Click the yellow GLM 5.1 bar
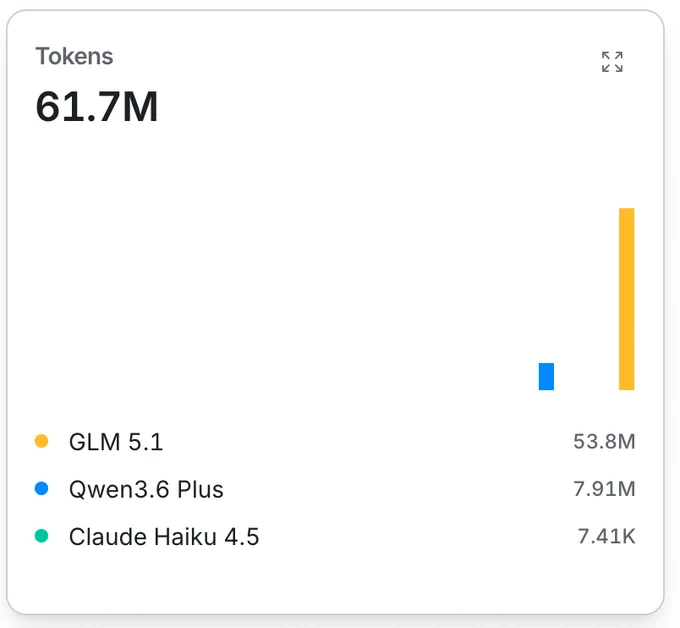Viewport: 680px width, 628px height. point(626,299)
